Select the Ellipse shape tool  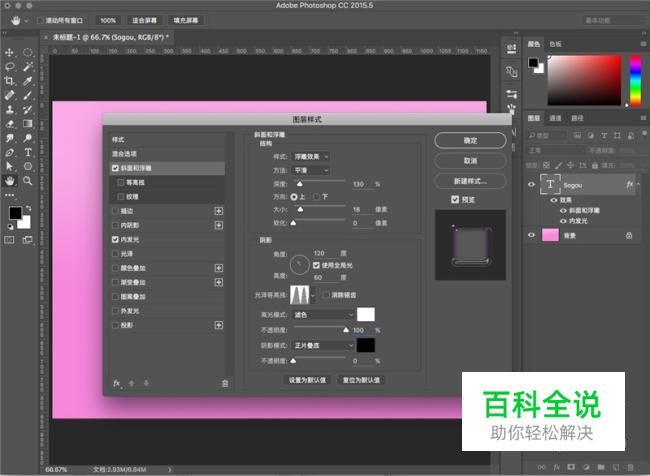27,166
